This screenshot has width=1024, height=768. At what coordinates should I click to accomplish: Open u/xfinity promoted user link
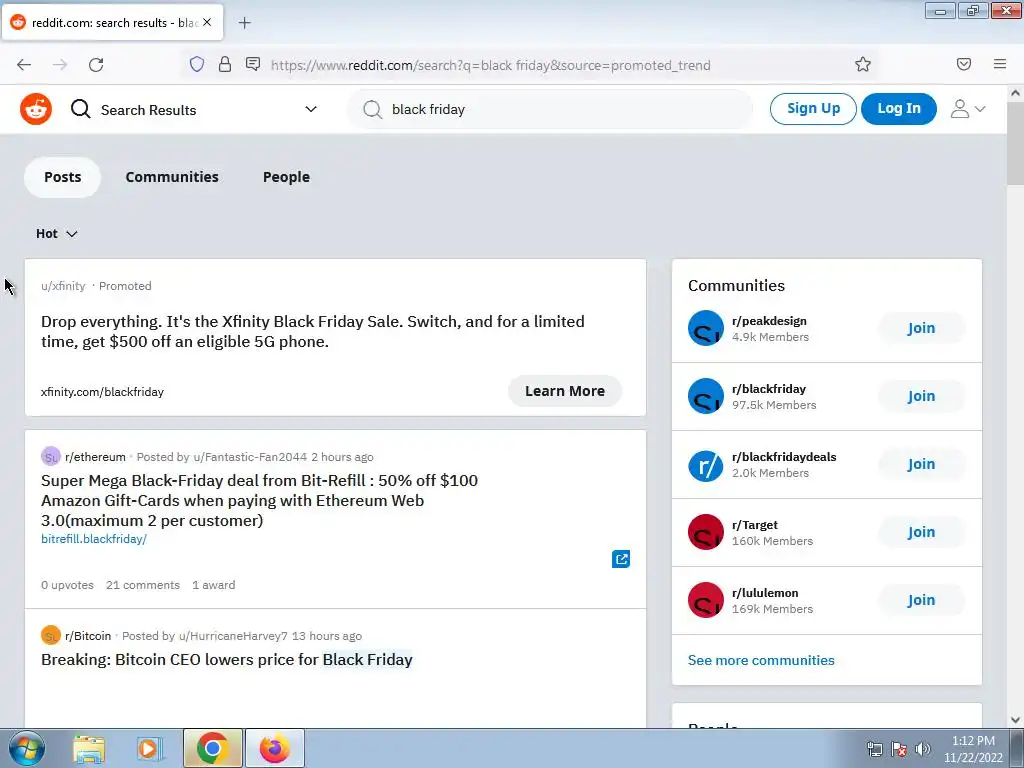tap(63, 286)
